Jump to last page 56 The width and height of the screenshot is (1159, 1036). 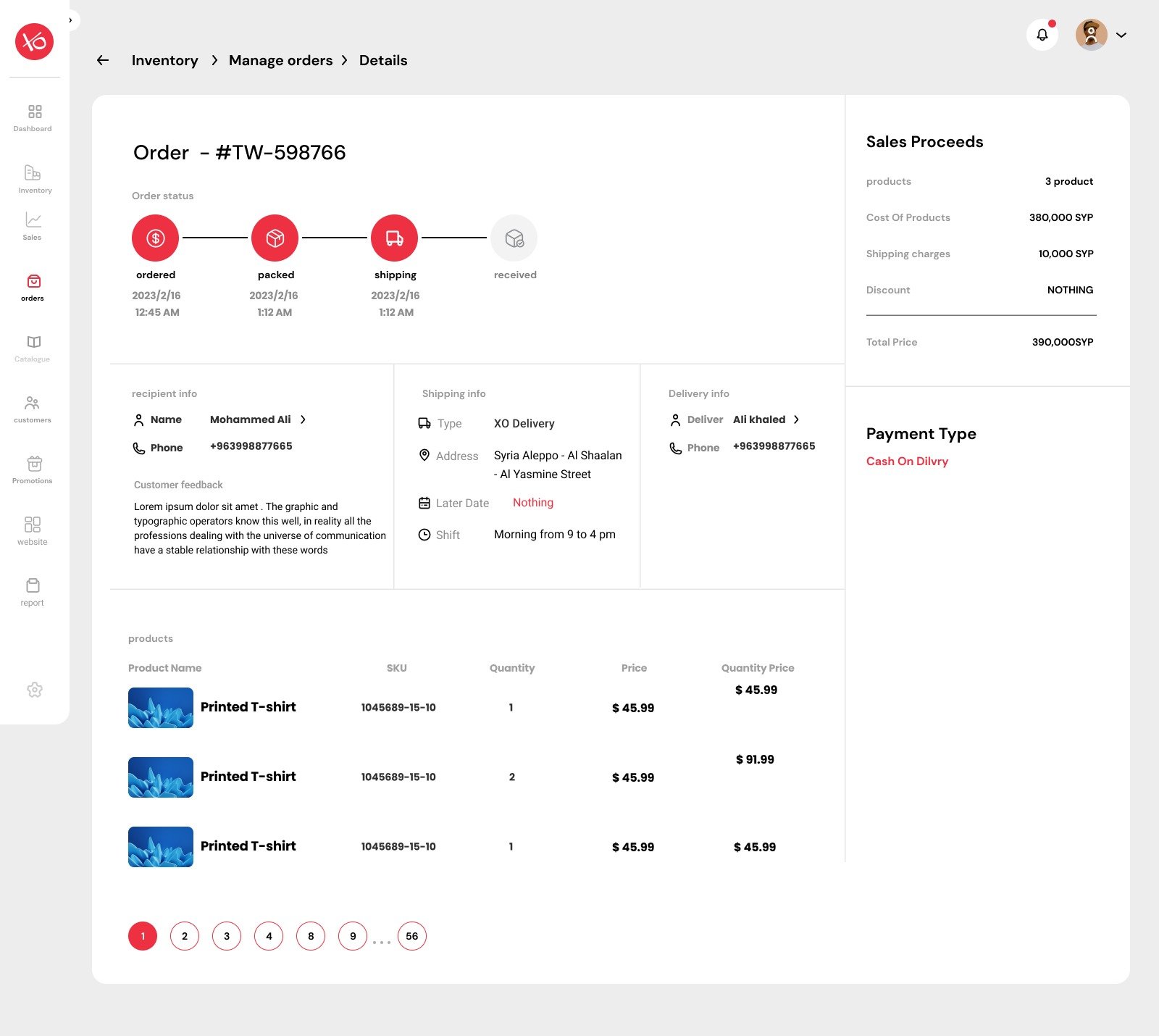(x=411, y=936)
